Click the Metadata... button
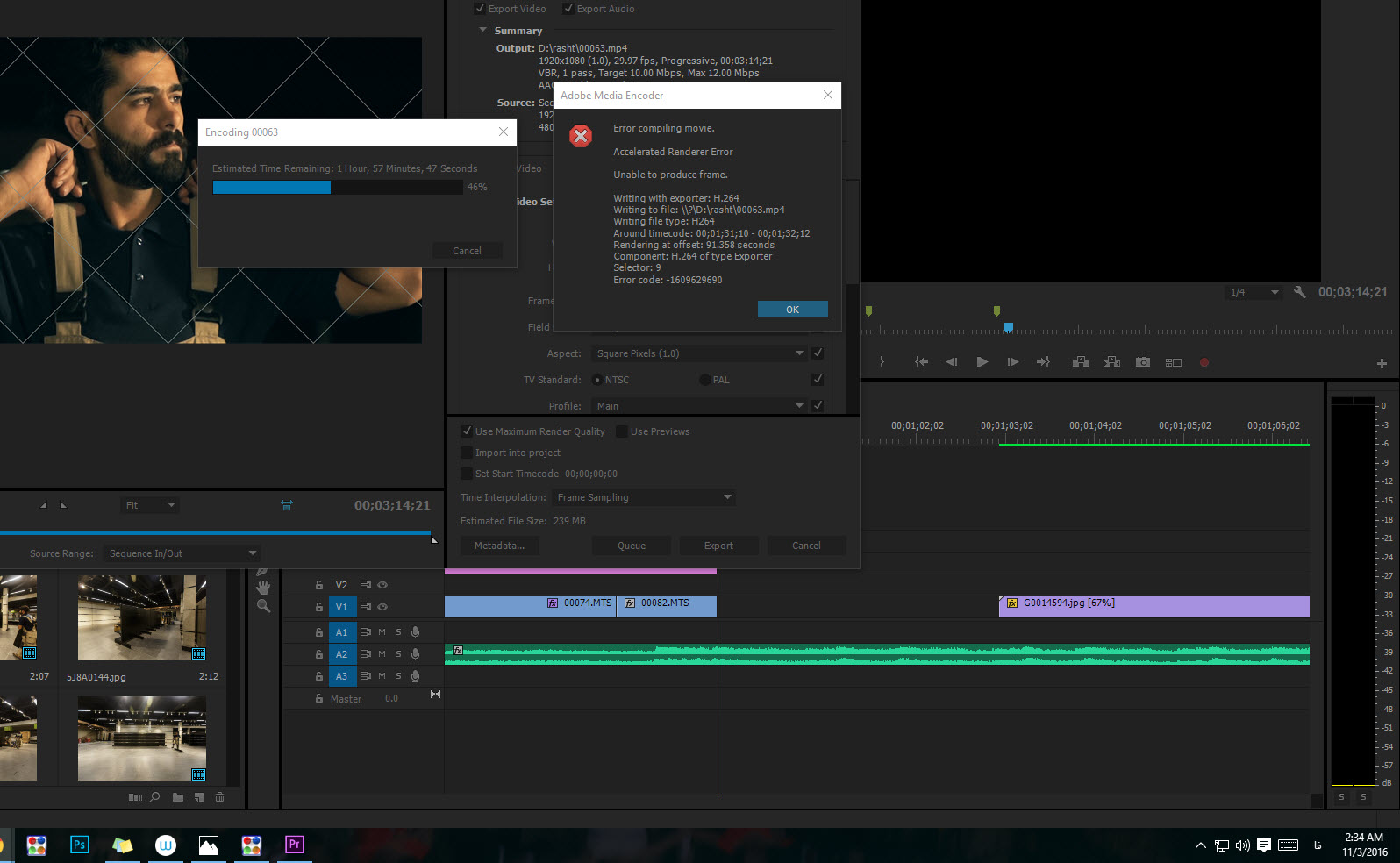1400x863 pixels. 499,546
